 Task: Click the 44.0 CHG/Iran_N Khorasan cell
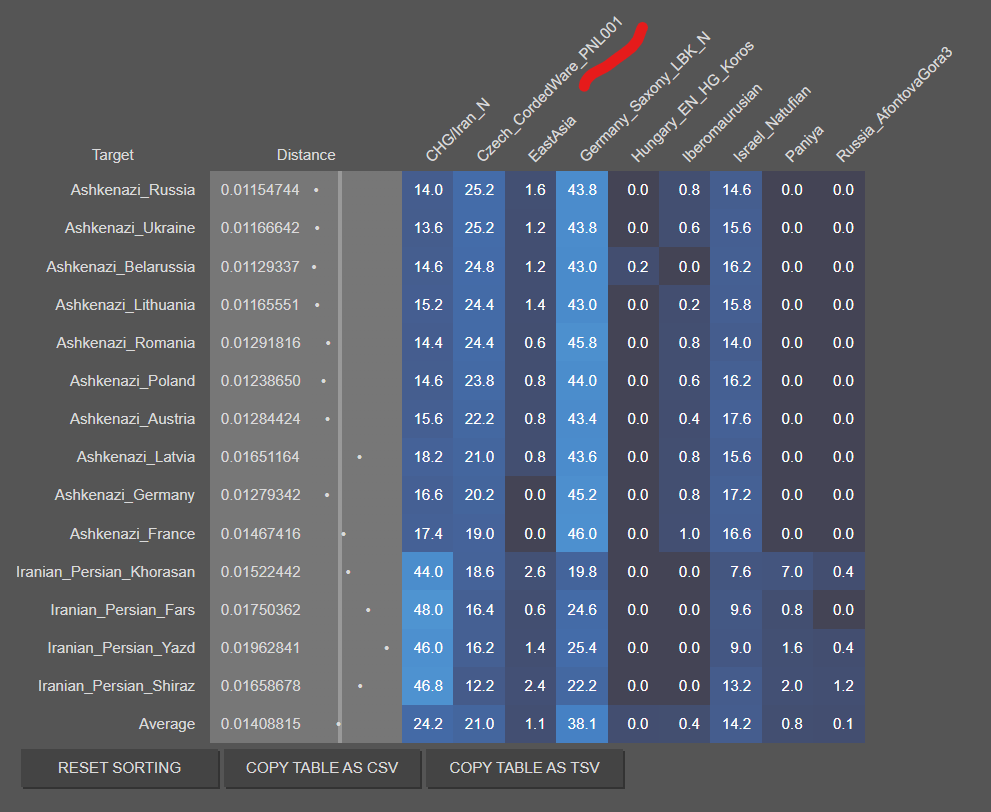pyautogui.click(x=428, y=572)
